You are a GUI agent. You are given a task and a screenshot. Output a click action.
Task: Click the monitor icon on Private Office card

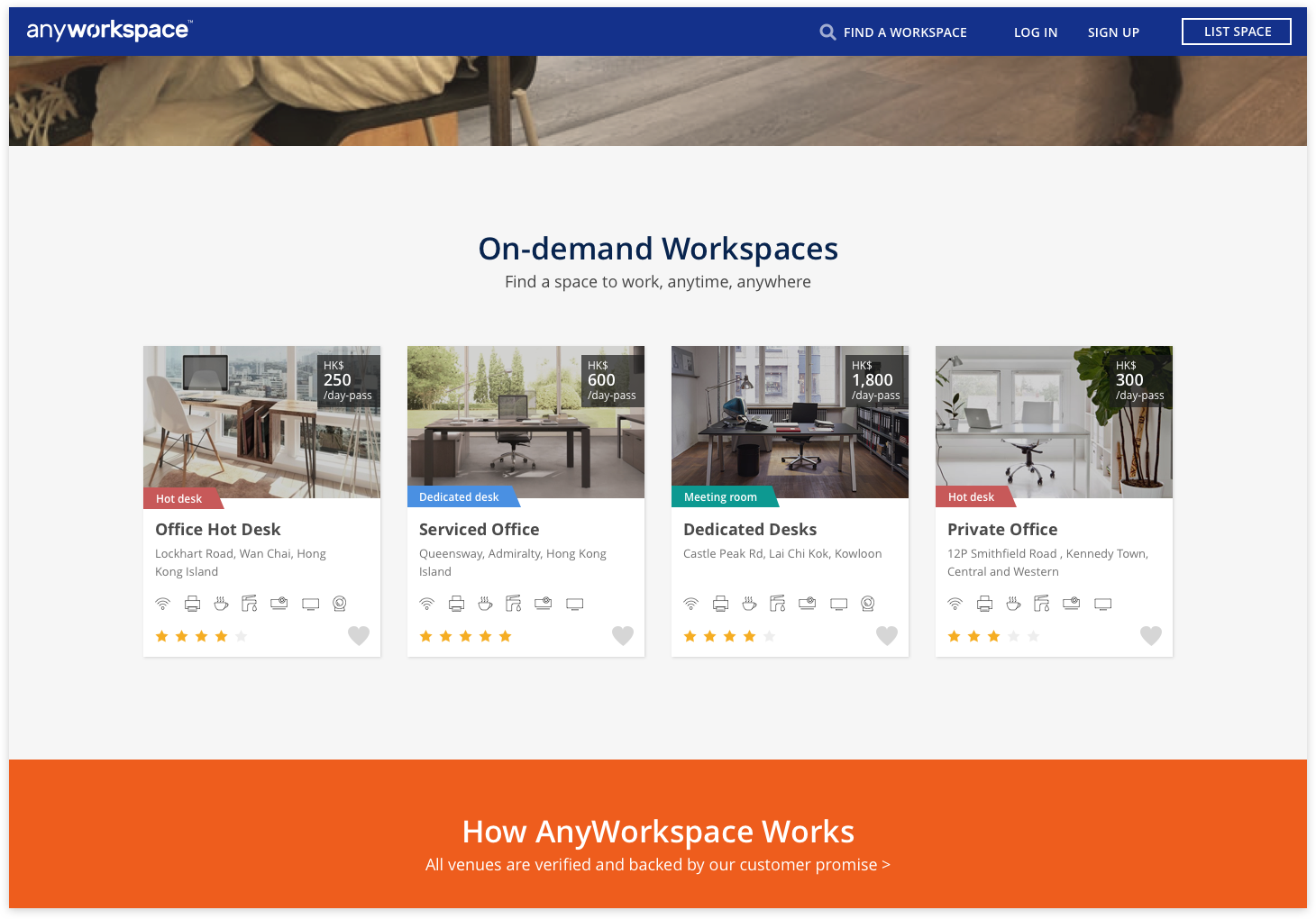[x=1103, y=605]
